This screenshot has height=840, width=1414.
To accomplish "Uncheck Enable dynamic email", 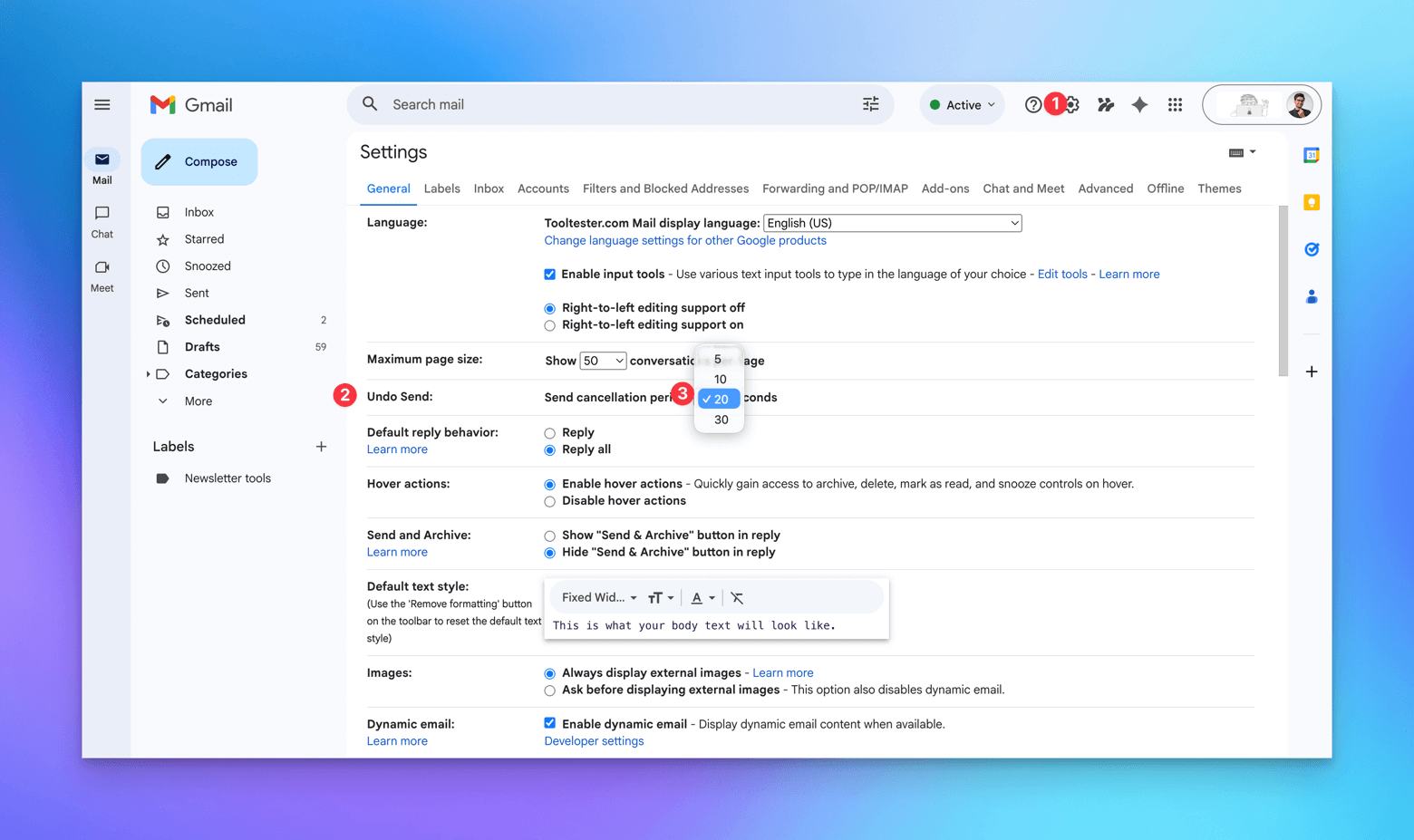I will coord(549,722).
